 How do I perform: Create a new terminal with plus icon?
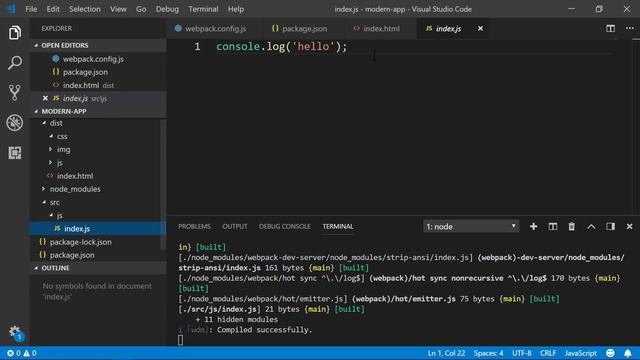(x=533, y=227)
